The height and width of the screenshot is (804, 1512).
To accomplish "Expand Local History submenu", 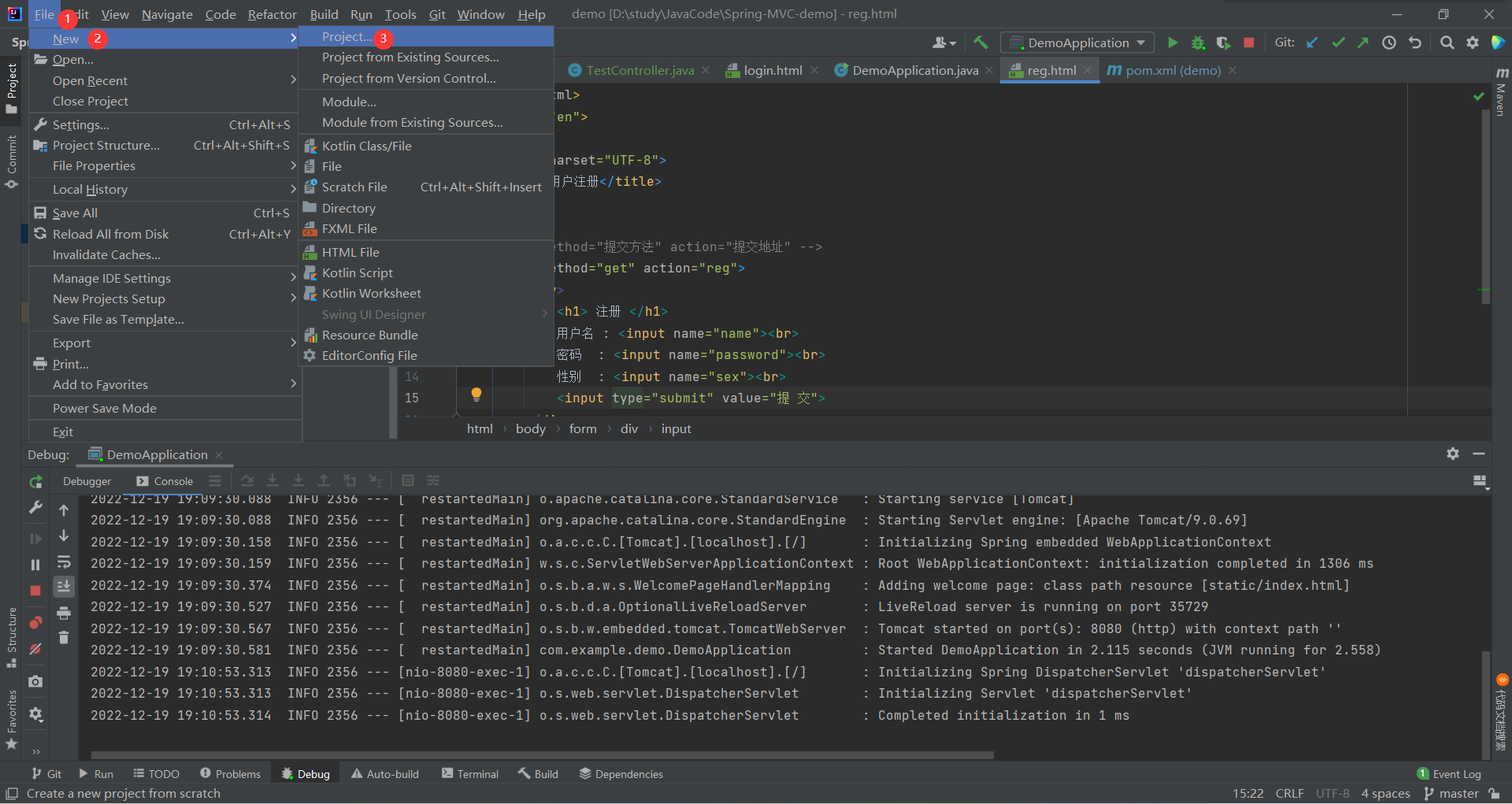I will point(165,189).
